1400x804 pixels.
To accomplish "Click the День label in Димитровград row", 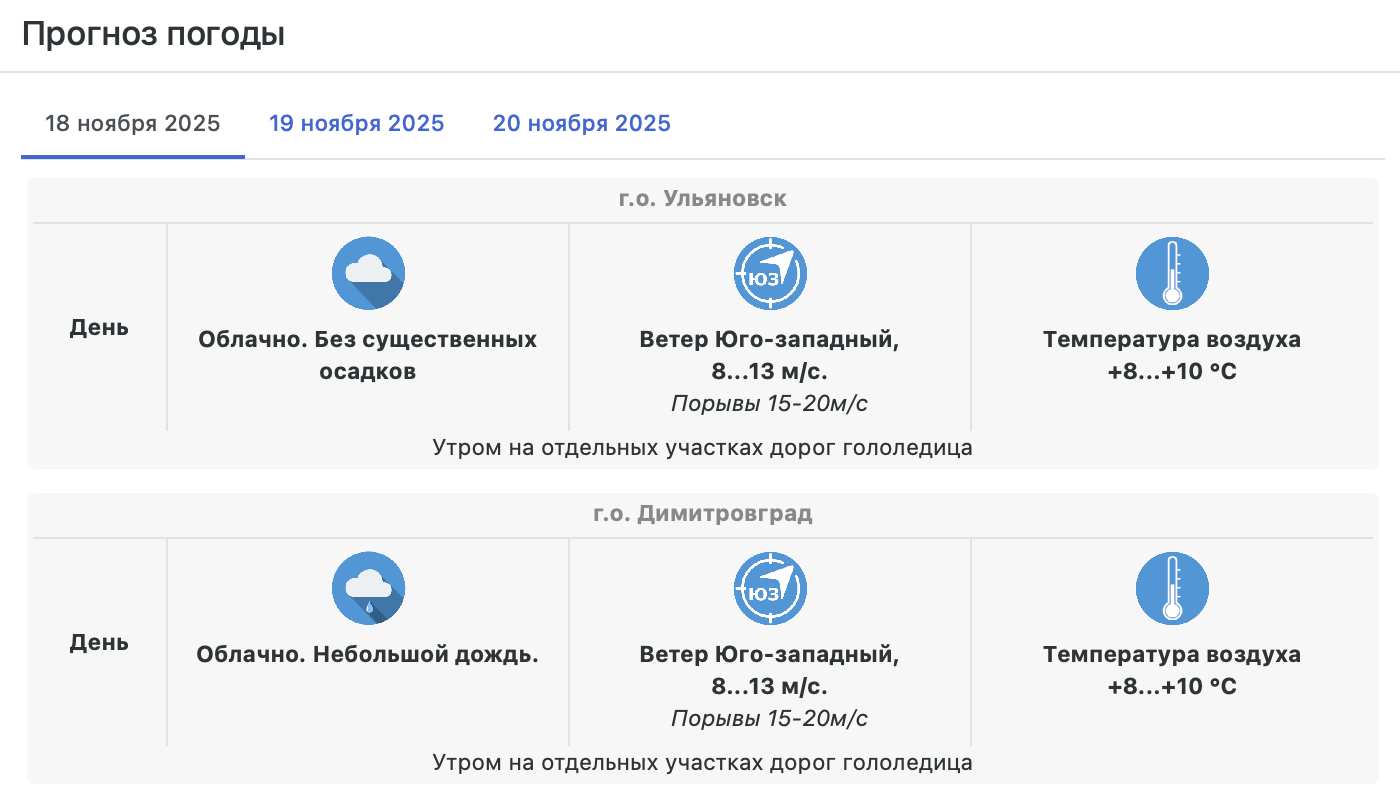I will pos(99,642).
